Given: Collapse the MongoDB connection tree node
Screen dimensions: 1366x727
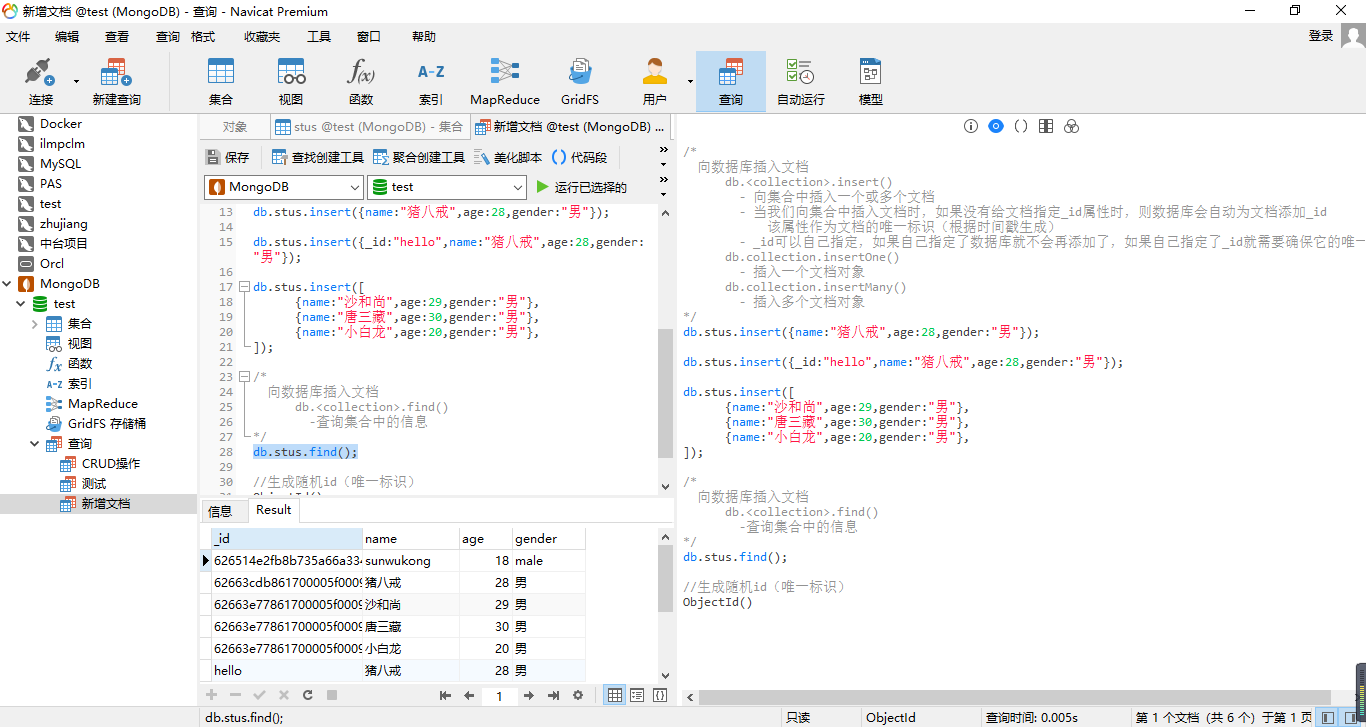Looking at the screenshot, I should point(8,283).
